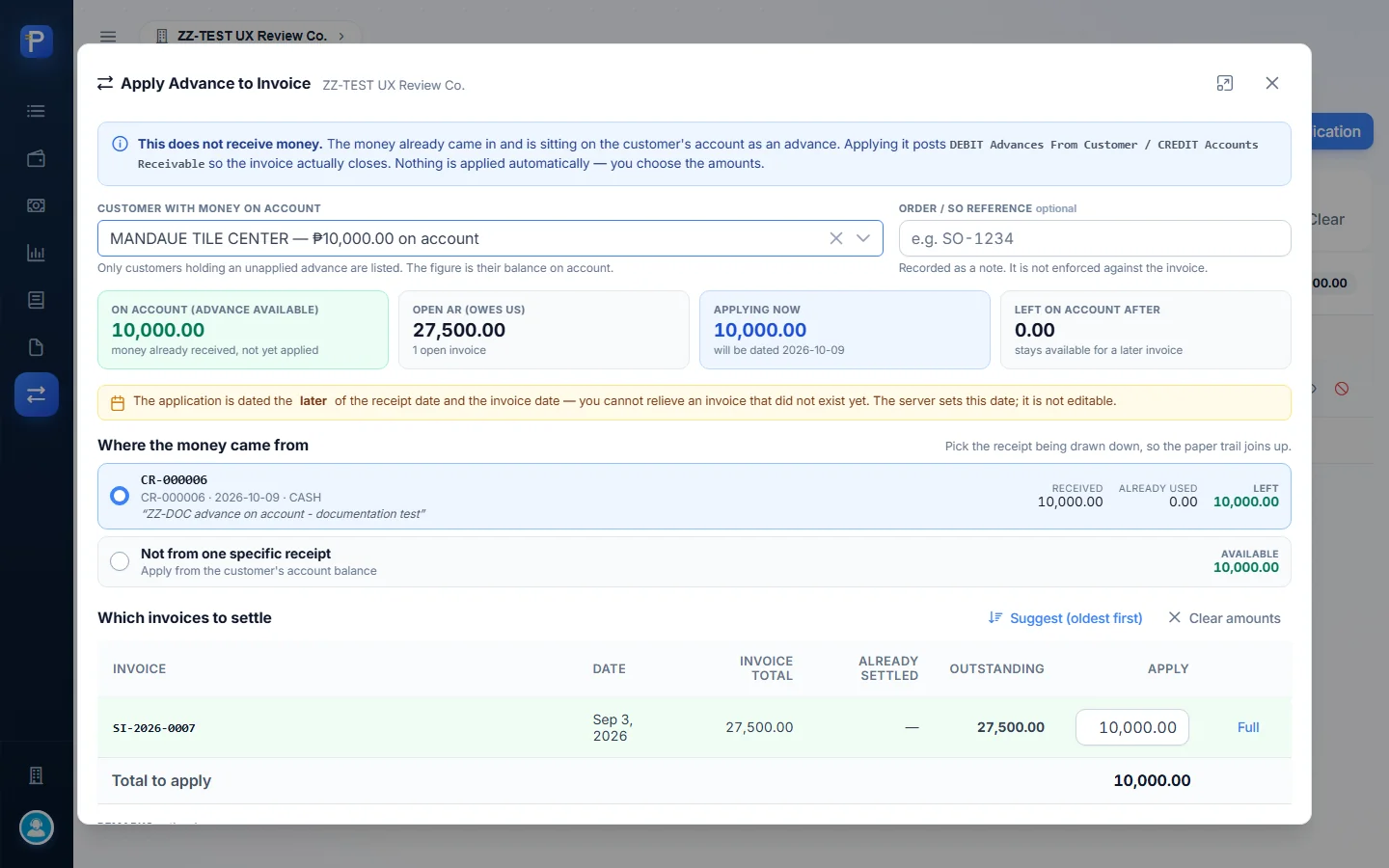Click Suggest (oldest first) link
Image resolution: width=1389 pixels, height=868 pixels.
1065,618
